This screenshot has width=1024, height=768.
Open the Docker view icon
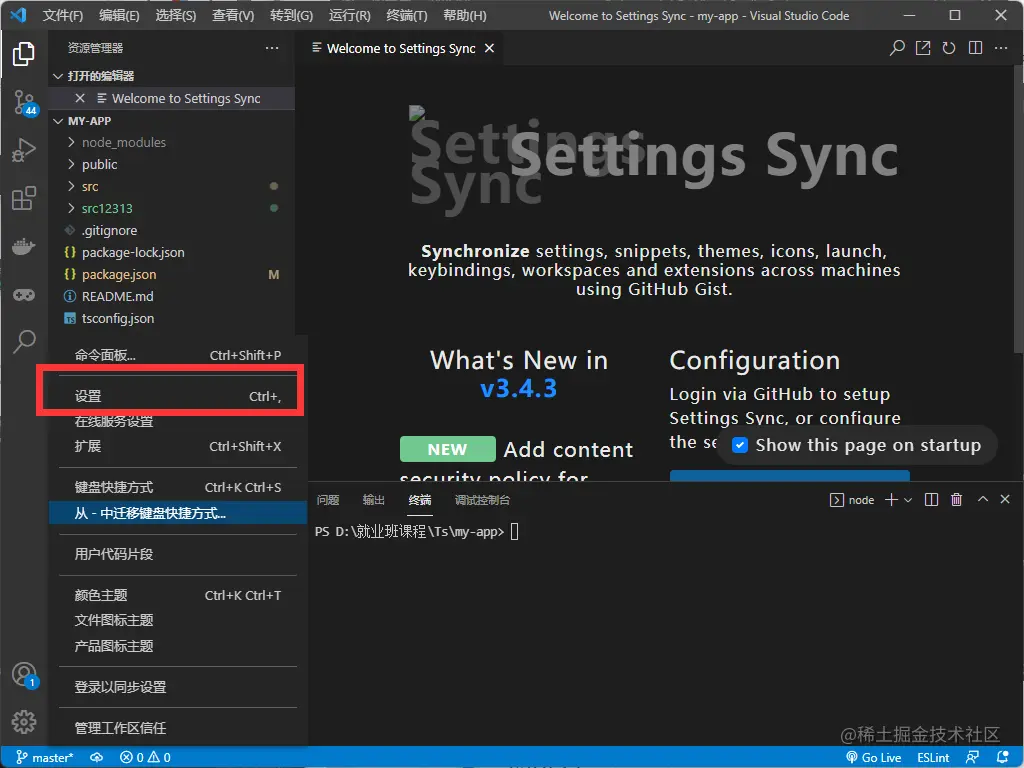click(24, 247)
